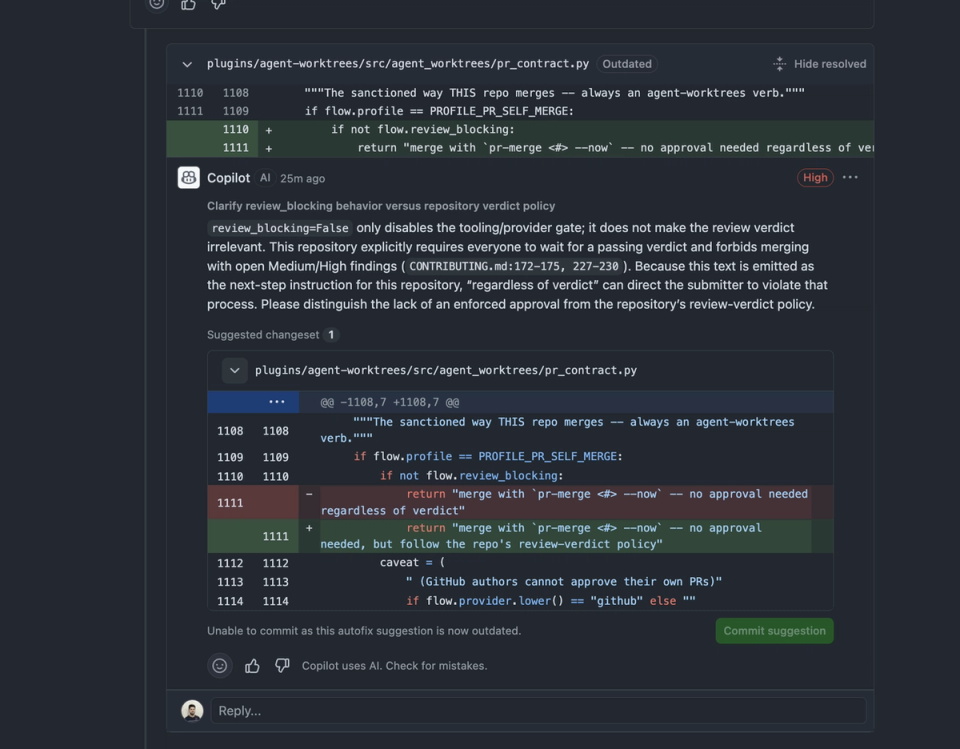Click the emoji reaction icon in top comment
The image size is (960, 749).
coord(157,4)
